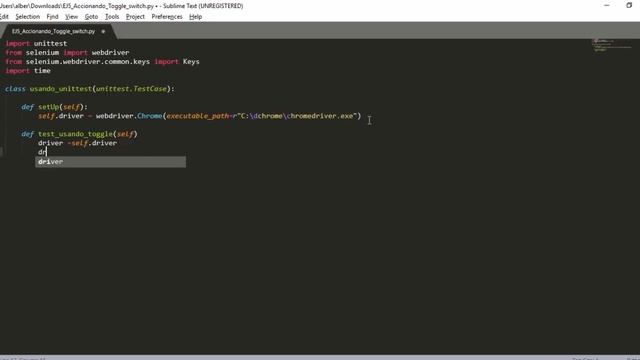
Task: Open the View menu
Action: [71, 17]
